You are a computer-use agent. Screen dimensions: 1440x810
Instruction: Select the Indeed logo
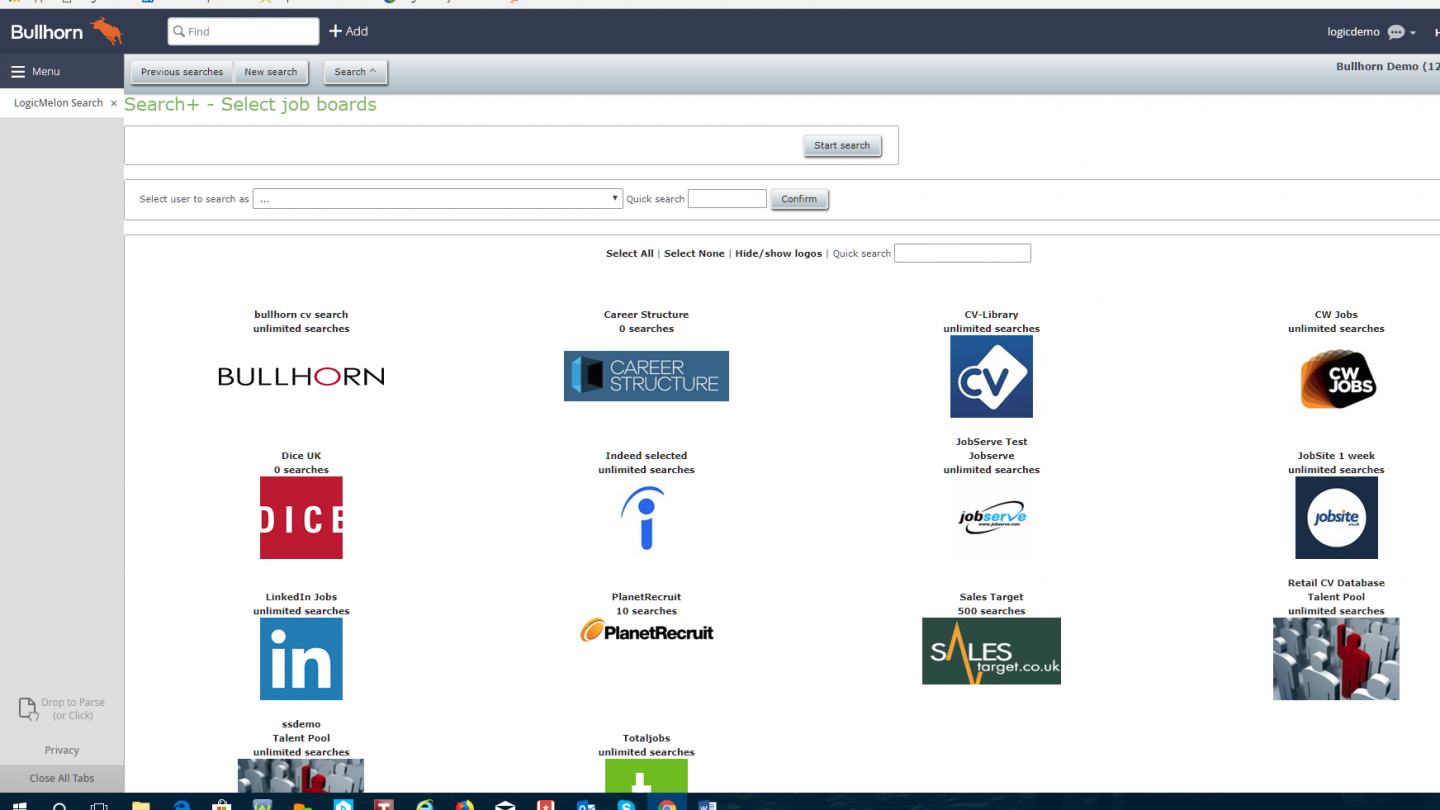(x=643, y=518)
